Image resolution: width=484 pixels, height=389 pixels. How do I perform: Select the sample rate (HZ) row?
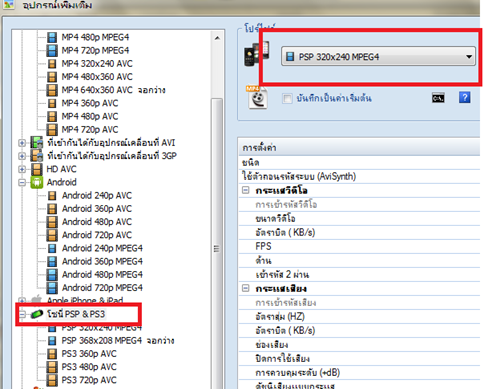pyautogui.click(x=359, y=316)
